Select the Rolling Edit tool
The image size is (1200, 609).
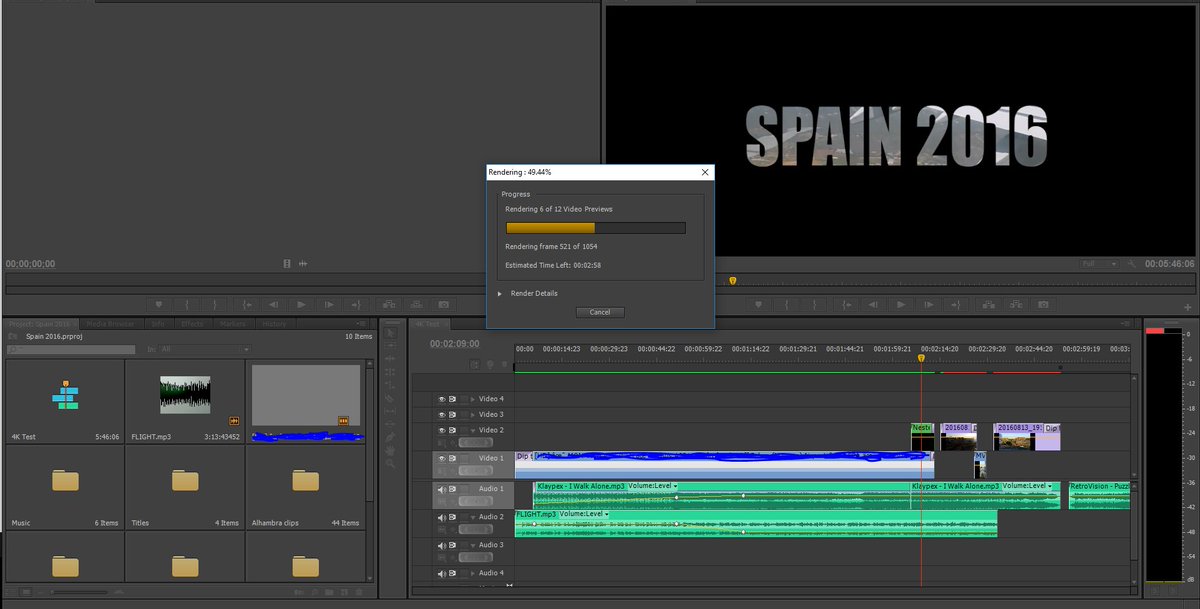click(390, 372)
